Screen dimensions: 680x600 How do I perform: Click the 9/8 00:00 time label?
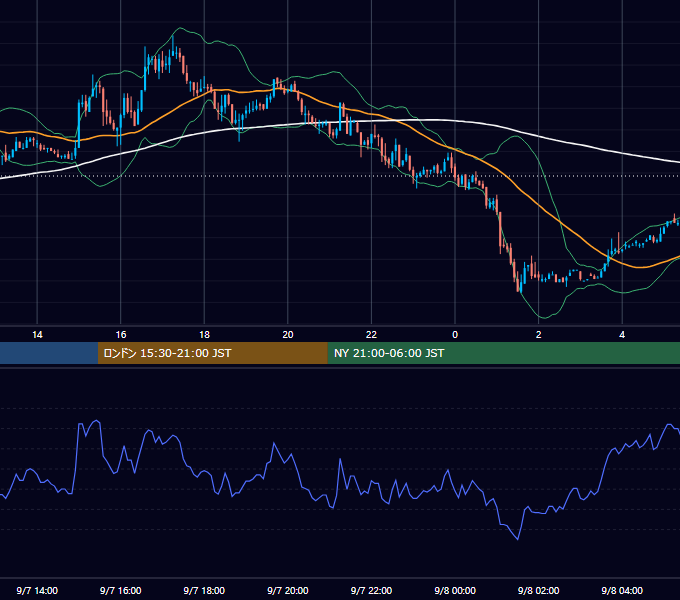[455, 590]
